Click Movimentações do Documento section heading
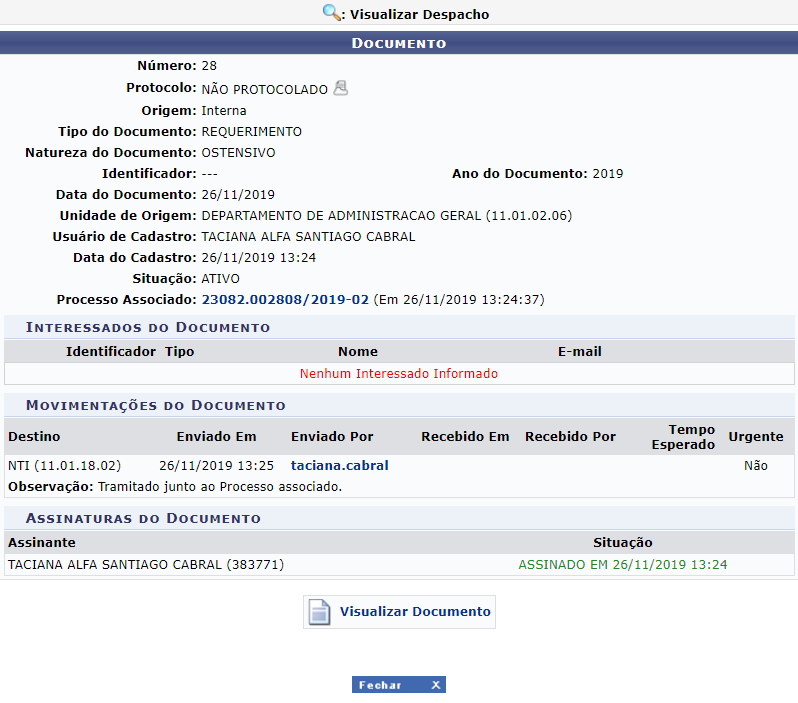The image size is (798, 703). click(x=156, y=406)
